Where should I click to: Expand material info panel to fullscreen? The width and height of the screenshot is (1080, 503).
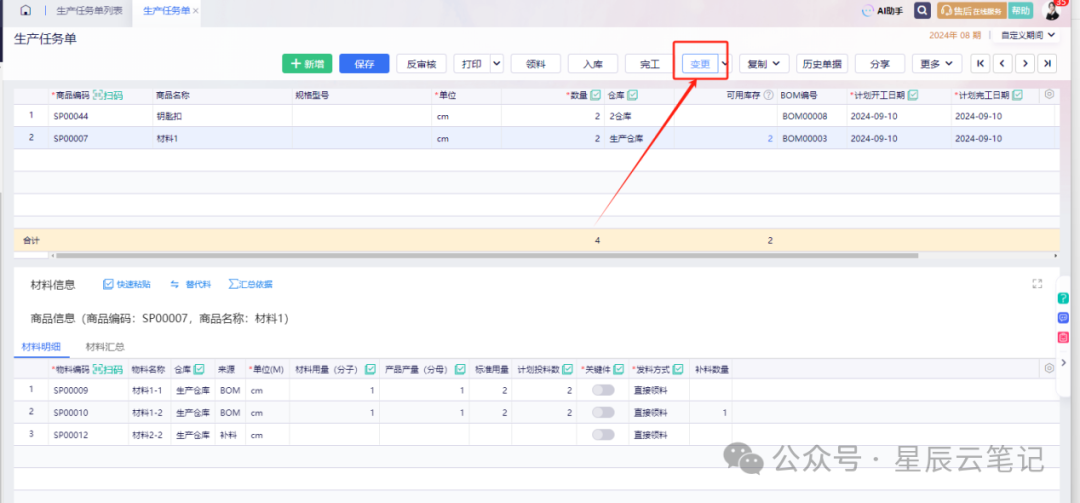coord(1037,284)
